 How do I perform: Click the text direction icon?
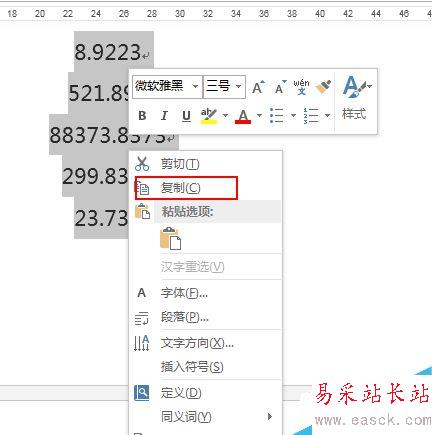tap(142, 343)
